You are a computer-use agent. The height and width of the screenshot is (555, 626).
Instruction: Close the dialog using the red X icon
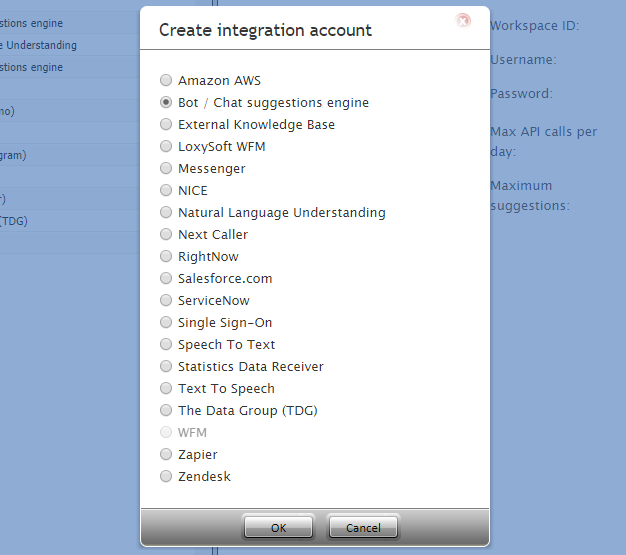[463, 21]
